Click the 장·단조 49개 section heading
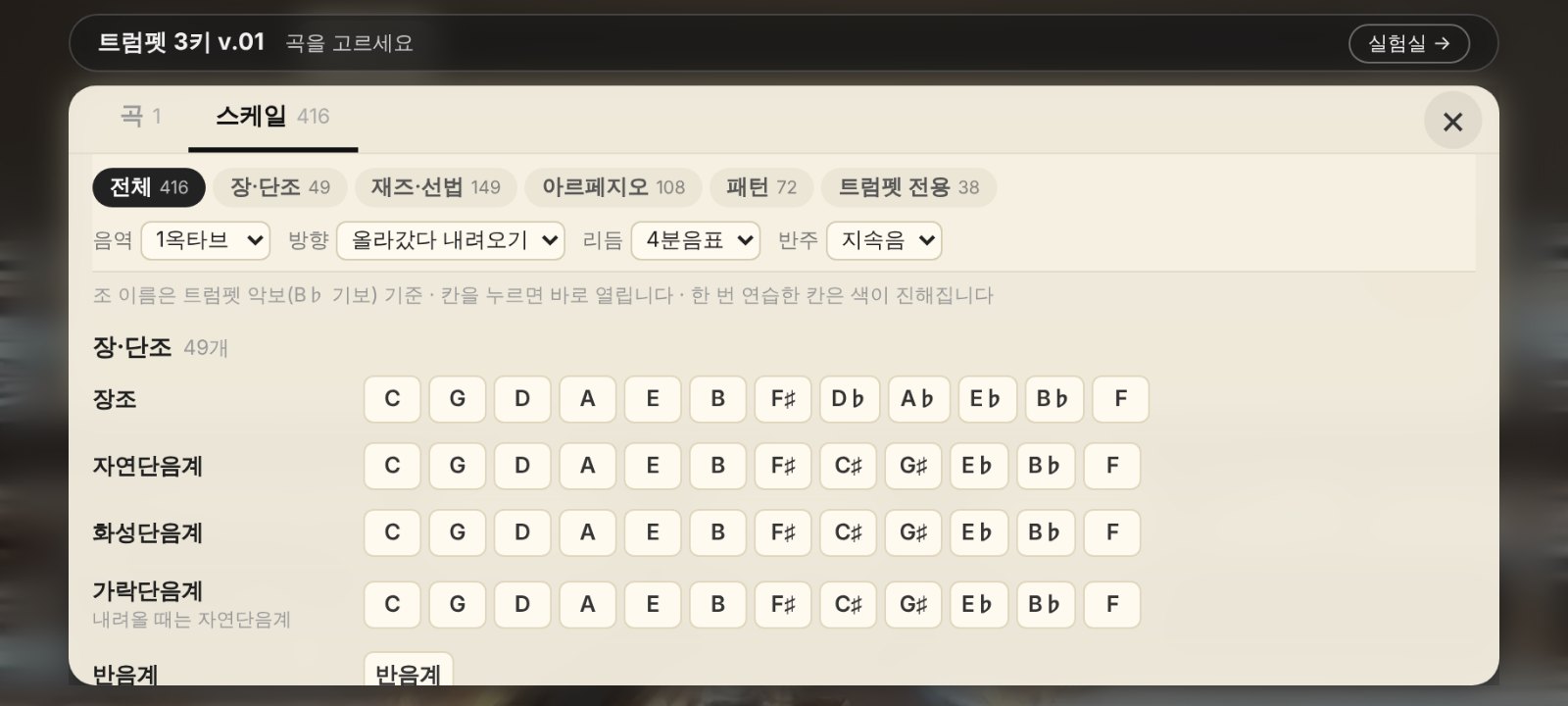The height and width of the screenshot is (706, 1568). point(161,347)
